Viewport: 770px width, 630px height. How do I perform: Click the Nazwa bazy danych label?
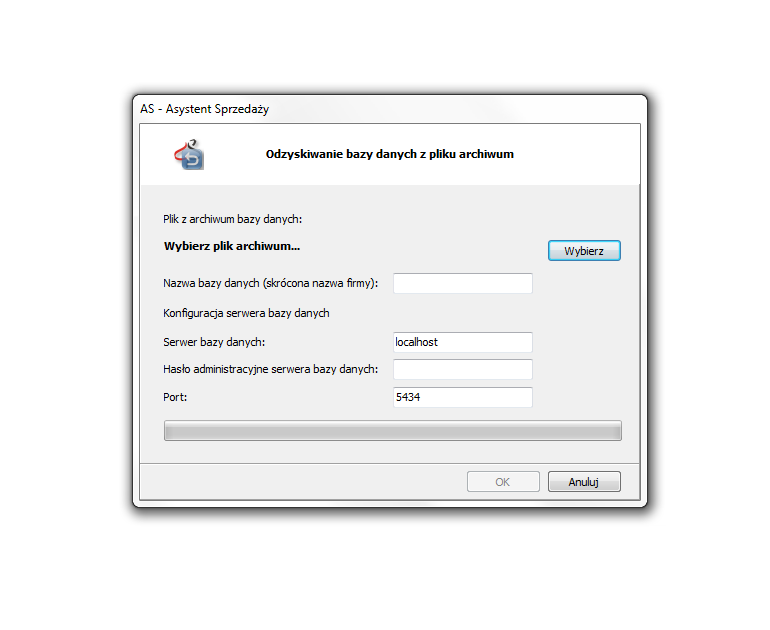click(x=271, y=283)
